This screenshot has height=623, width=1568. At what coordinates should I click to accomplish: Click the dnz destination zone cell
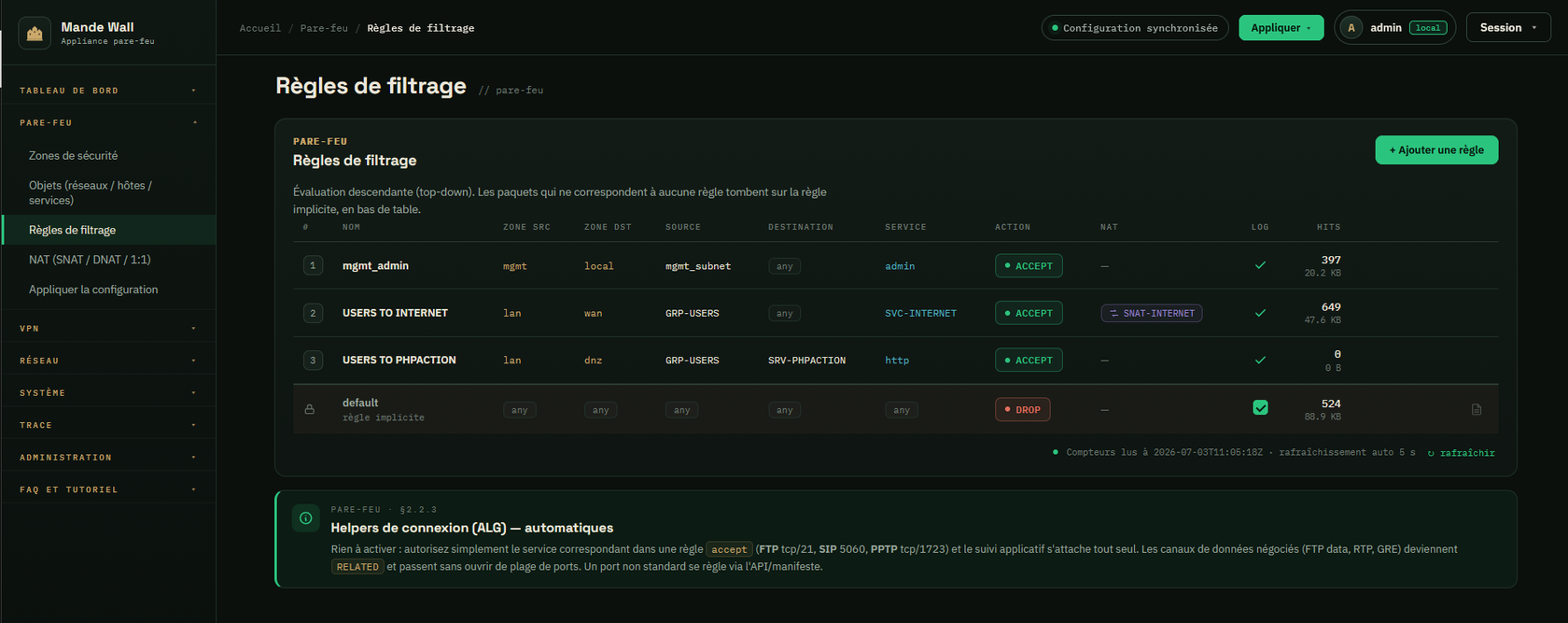point(593,361)
